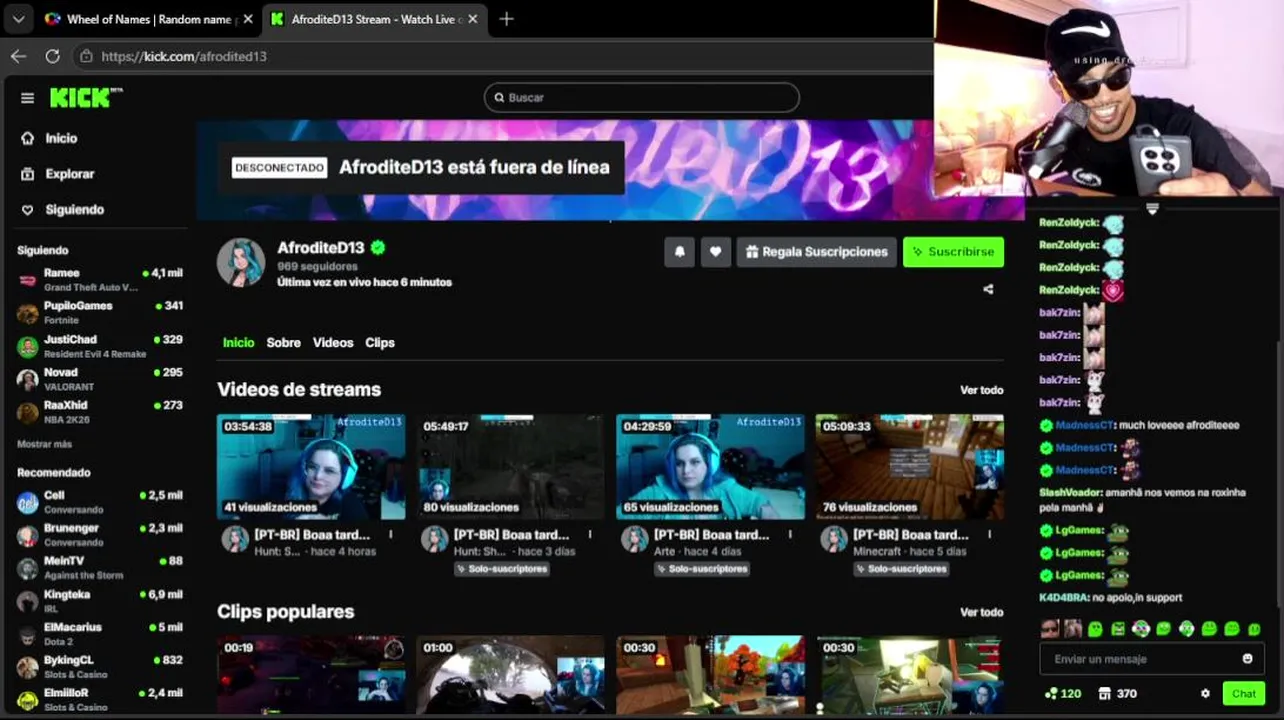Expand Mostrar más in Siguiendo list
Viewport: 1284px width, 720px height.
pos(44,444)
